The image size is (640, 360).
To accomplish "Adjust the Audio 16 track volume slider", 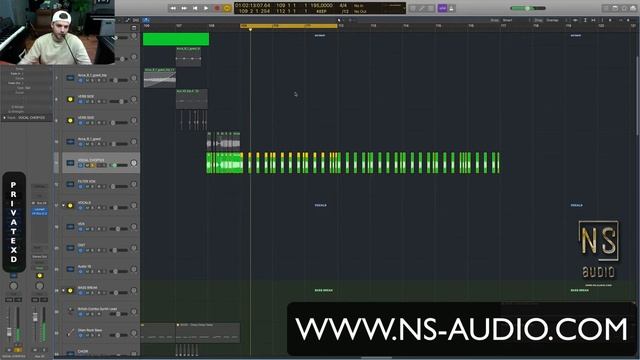I will 118,271.
